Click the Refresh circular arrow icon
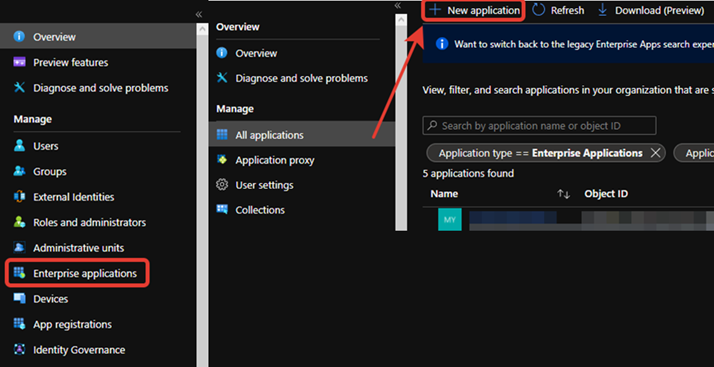The width and height of the screenshot is (714, 367). 539,10
